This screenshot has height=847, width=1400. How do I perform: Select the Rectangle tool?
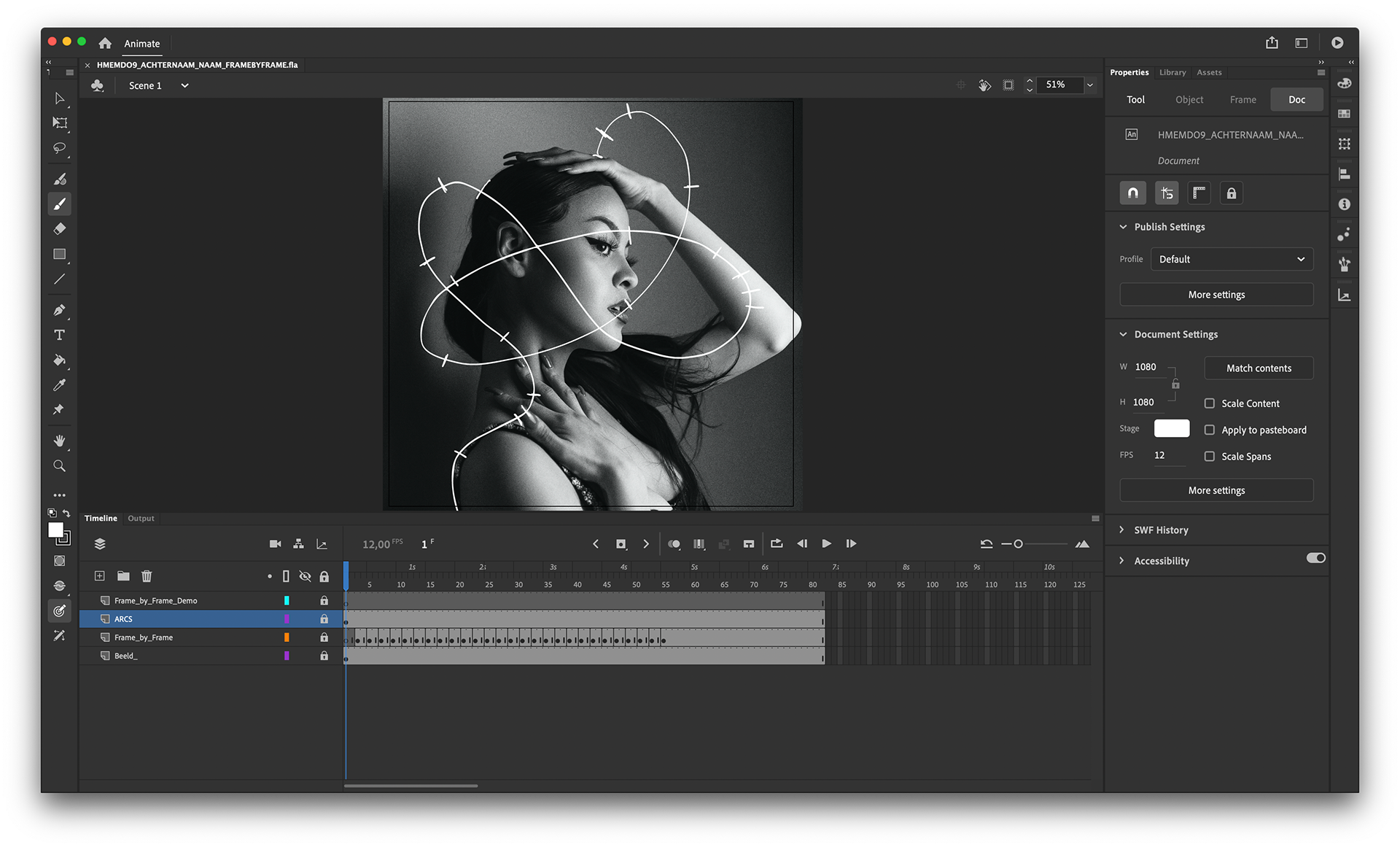coord(60,254)
